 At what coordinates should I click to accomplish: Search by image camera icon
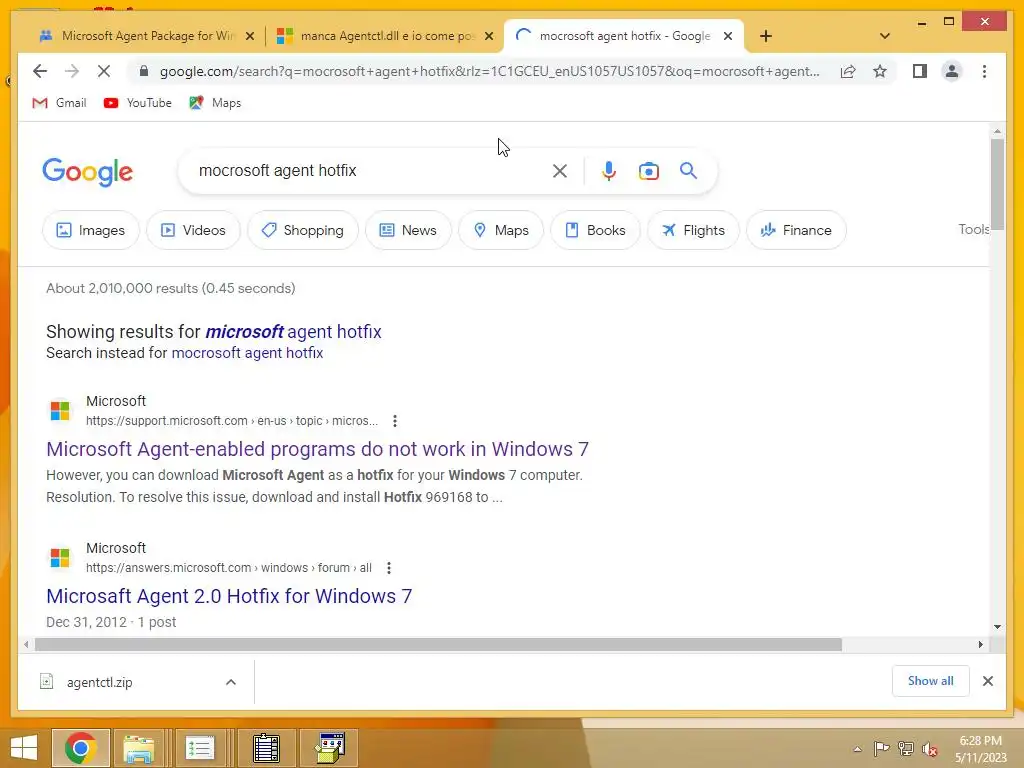(x=648, y=171)
